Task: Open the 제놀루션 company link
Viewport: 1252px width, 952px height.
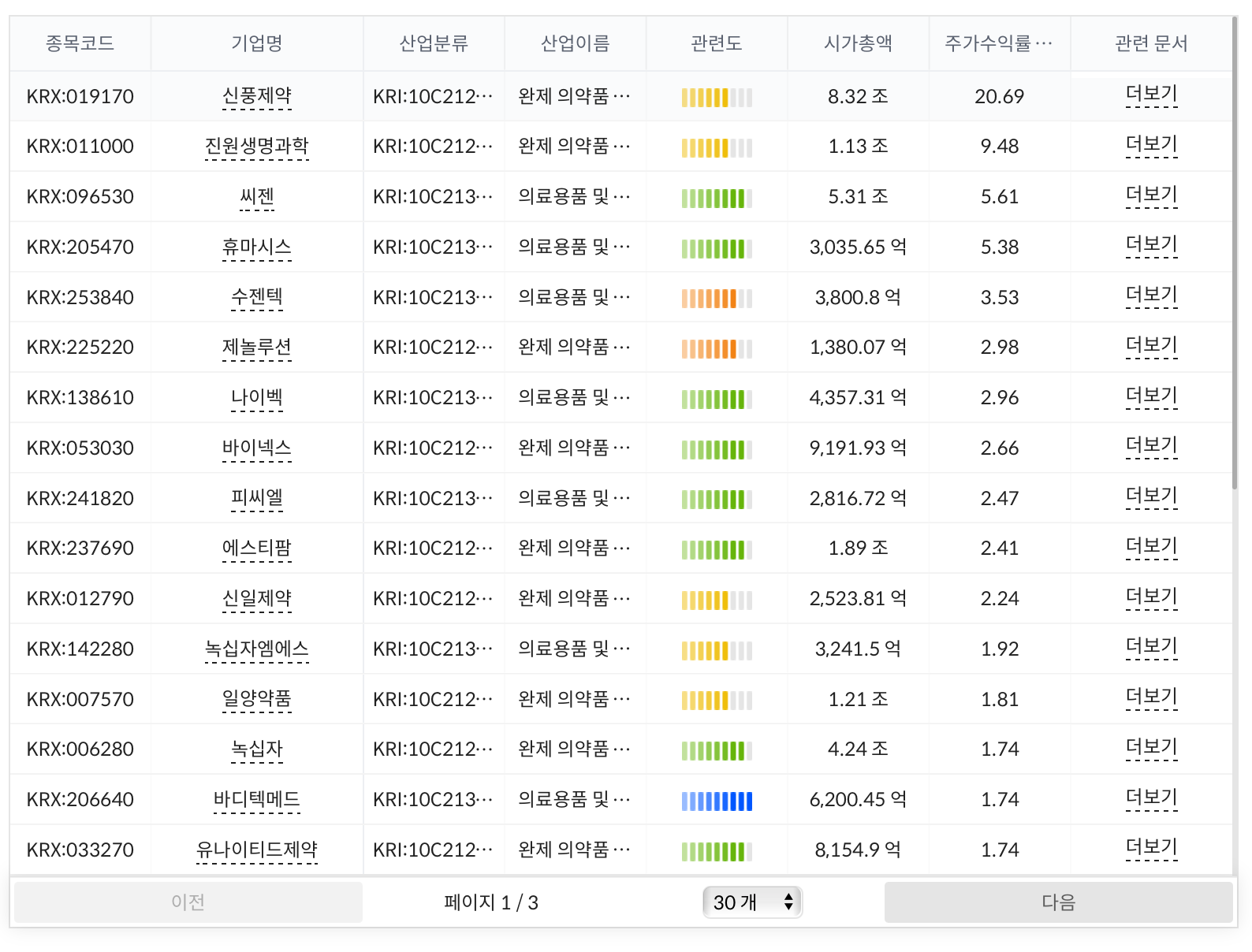Action: tap(257, 348)
